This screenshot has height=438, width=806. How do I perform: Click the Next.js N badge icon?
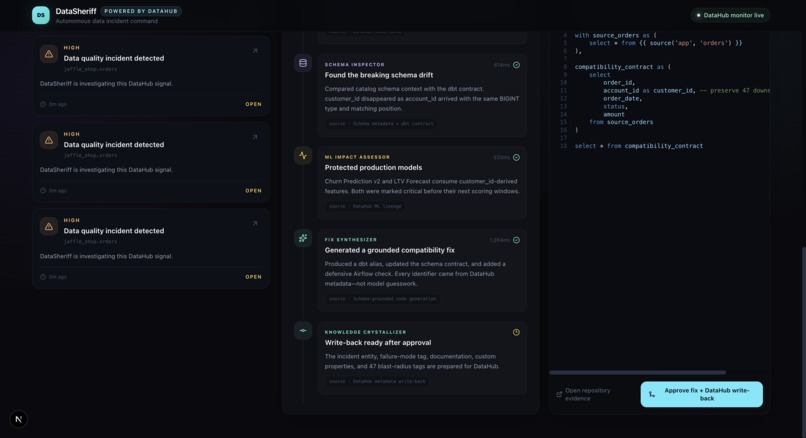19,419
